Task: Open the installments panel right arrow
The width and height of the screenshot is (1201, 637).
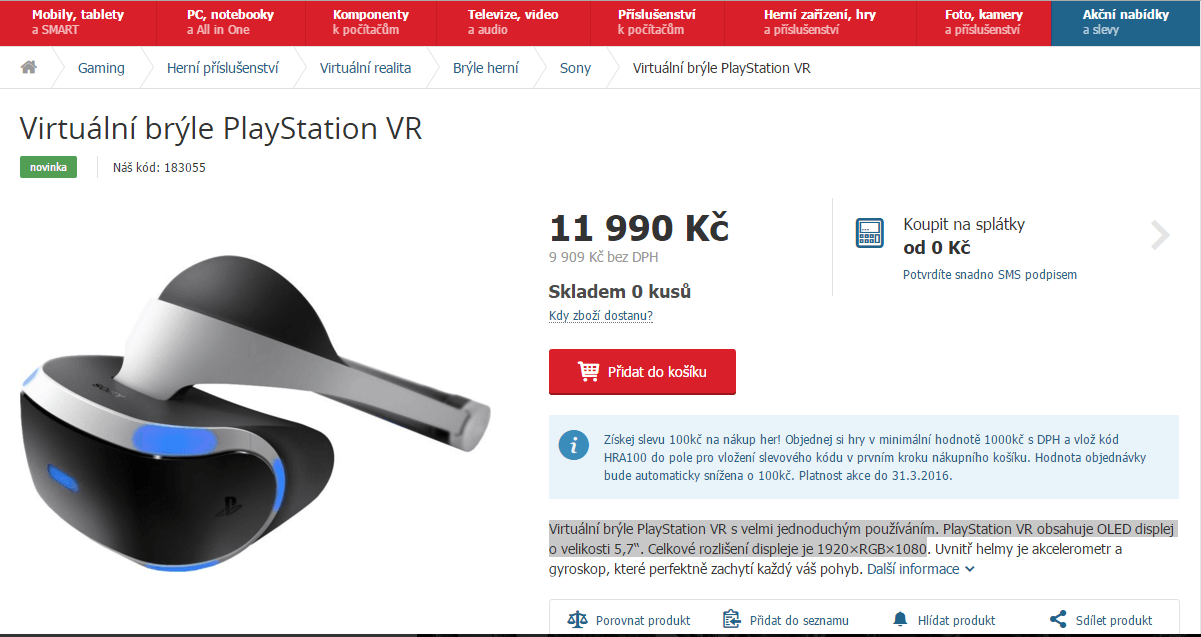Action: point(1160,235)
